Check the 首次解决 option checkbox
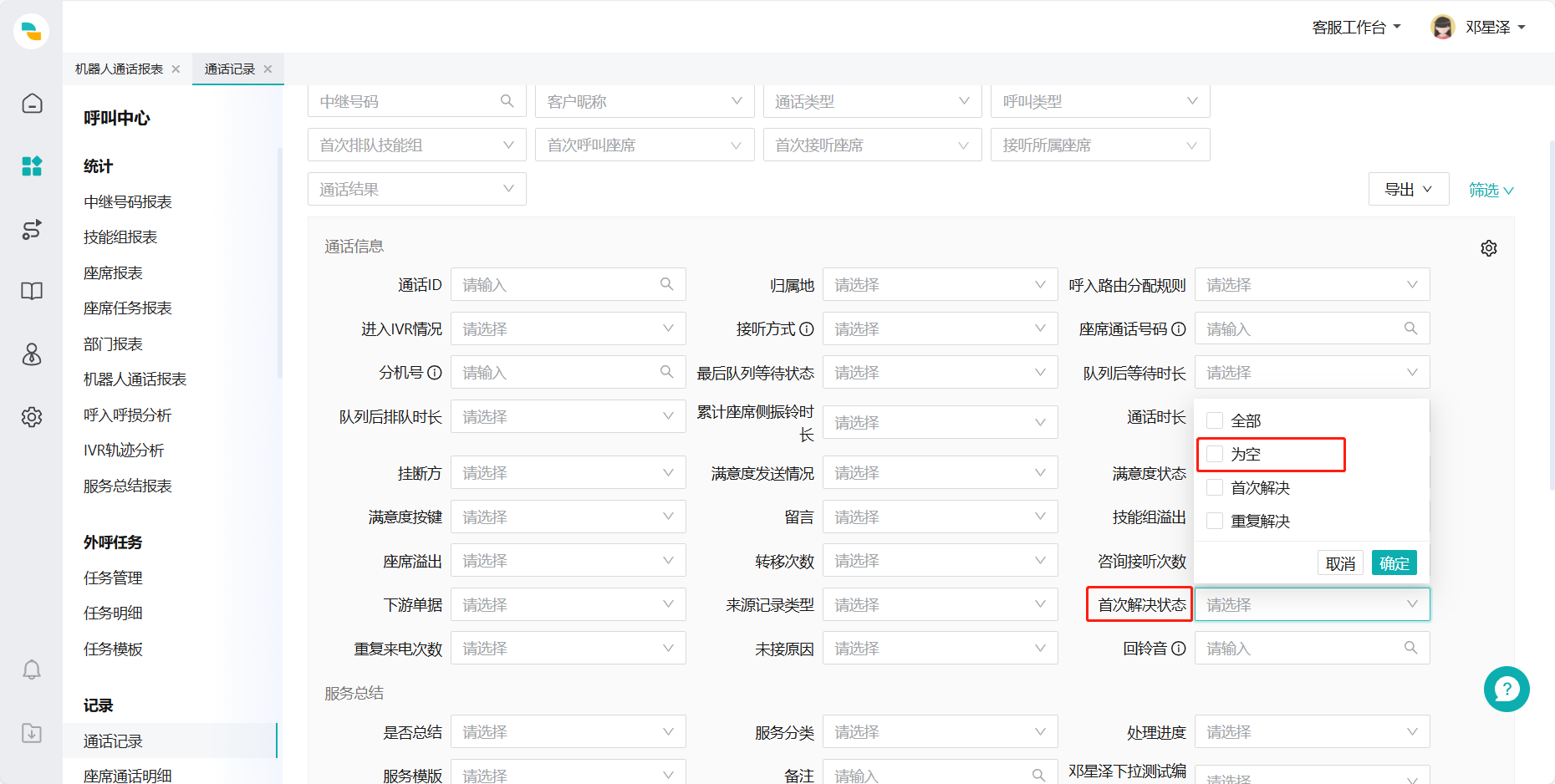 [1215, 487]
